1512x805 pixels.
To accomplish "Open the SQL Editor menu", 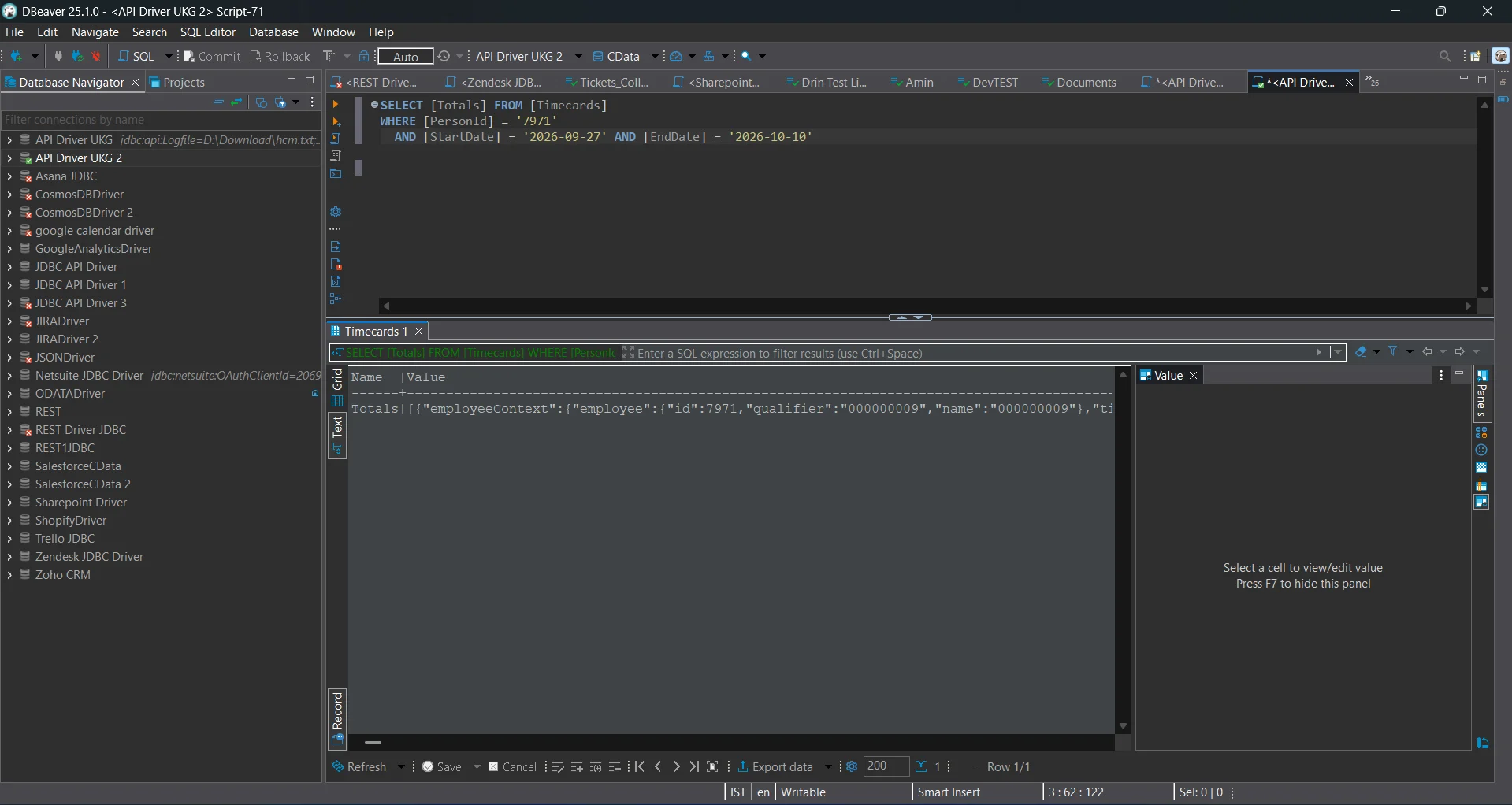I will click(207, 32).
